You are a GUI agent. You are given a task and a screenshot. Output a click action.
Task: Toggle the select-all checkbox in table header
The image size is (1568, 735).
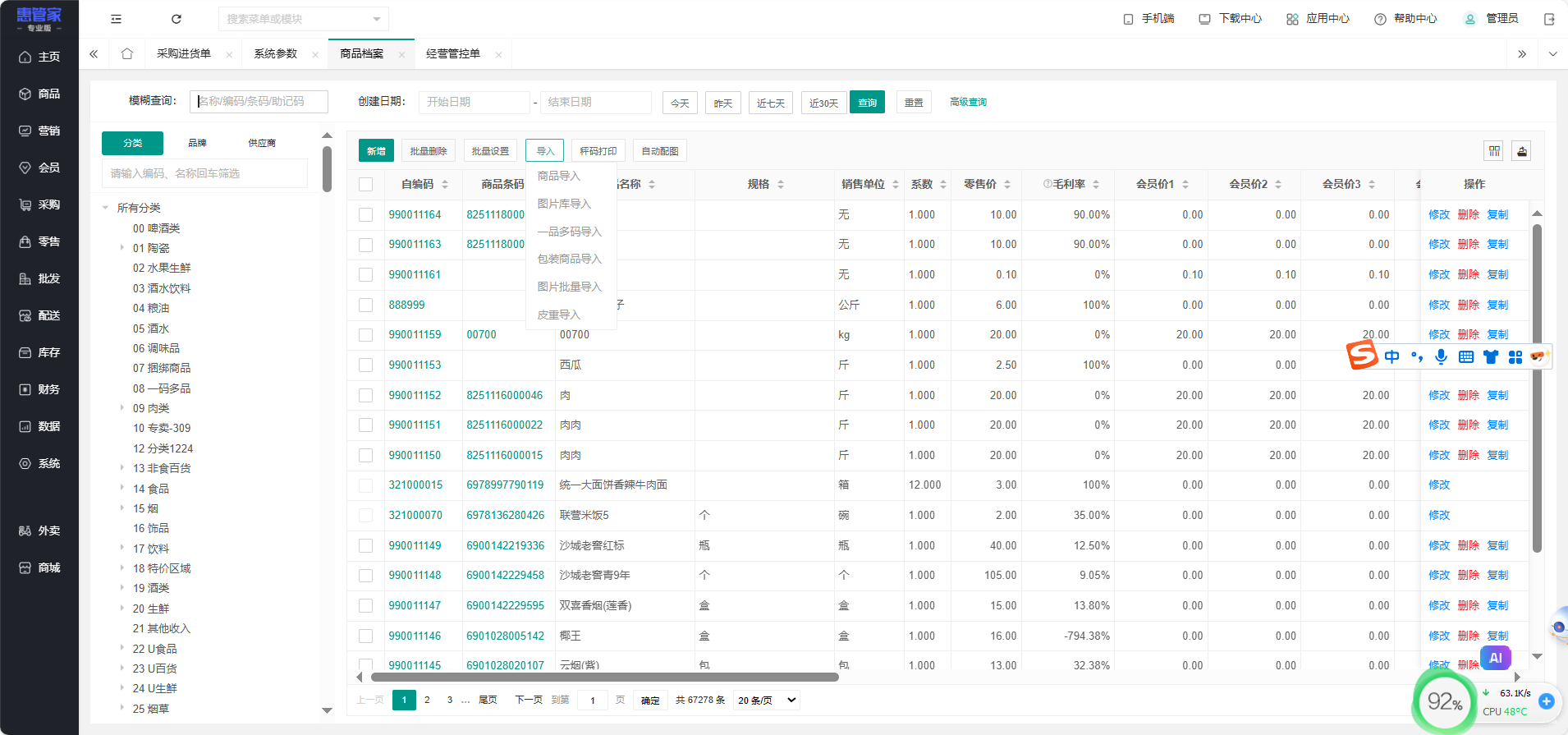click(366, 185)
